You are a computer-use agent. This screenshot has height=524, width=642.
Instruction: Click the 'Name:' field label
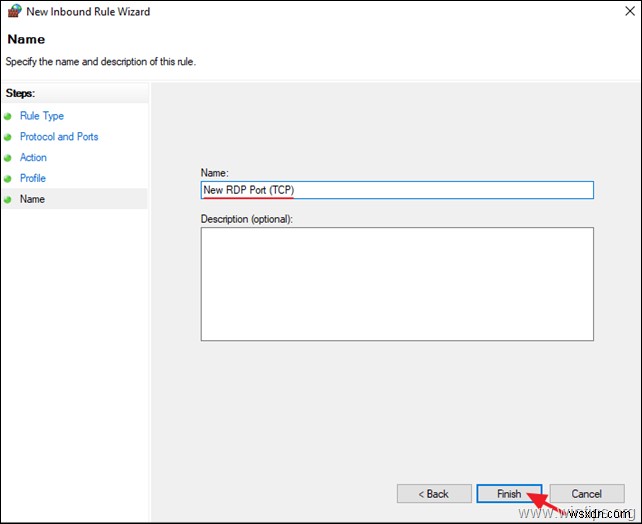point(215,173)
